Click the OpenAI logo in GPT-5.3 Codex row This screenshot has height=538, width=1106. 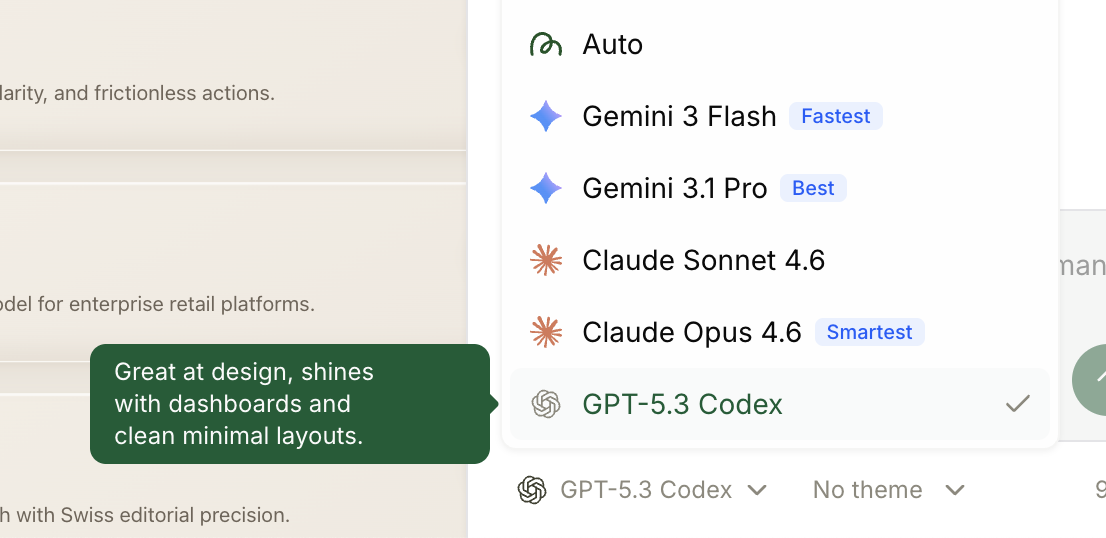(546, 404)
